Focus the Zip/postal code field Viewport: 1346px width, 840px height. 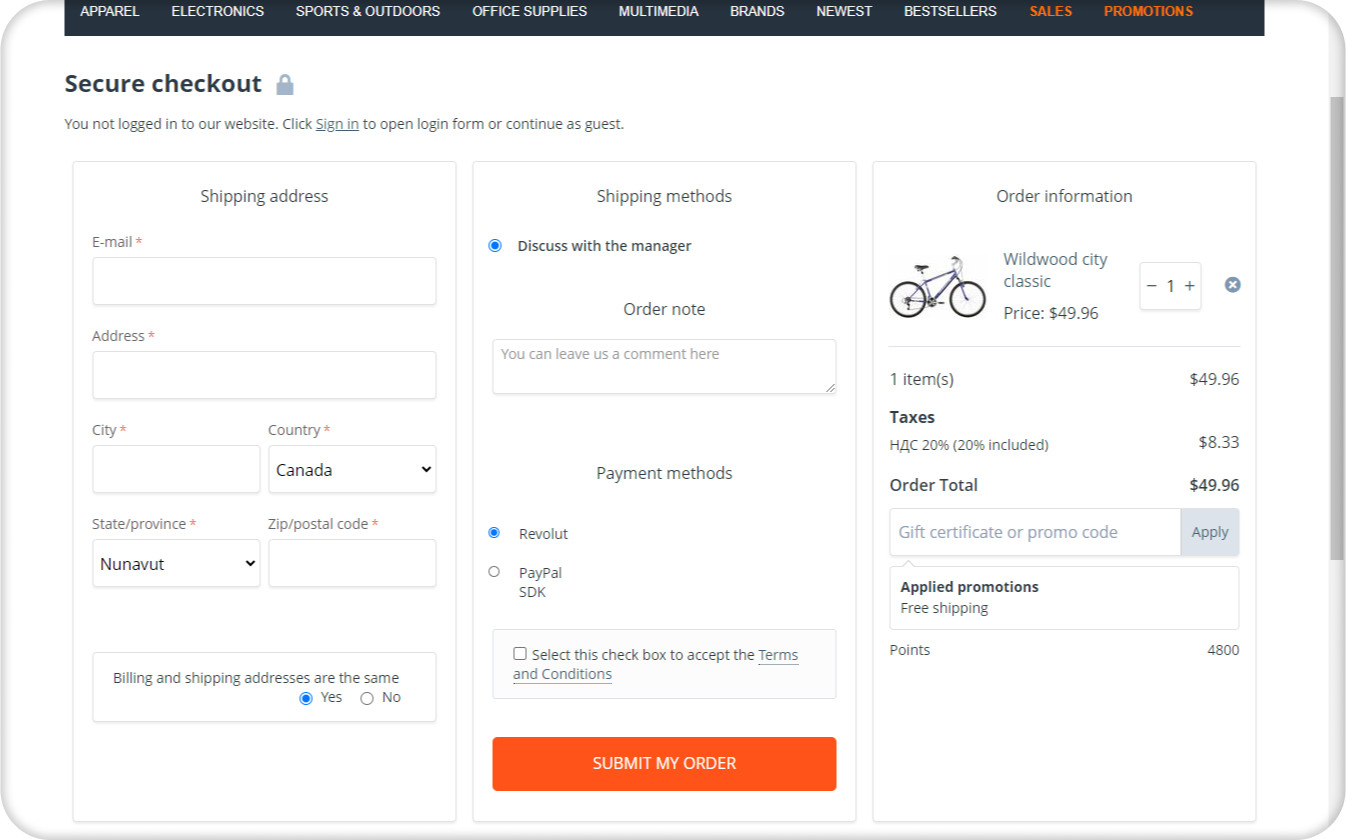coord(352,563)
